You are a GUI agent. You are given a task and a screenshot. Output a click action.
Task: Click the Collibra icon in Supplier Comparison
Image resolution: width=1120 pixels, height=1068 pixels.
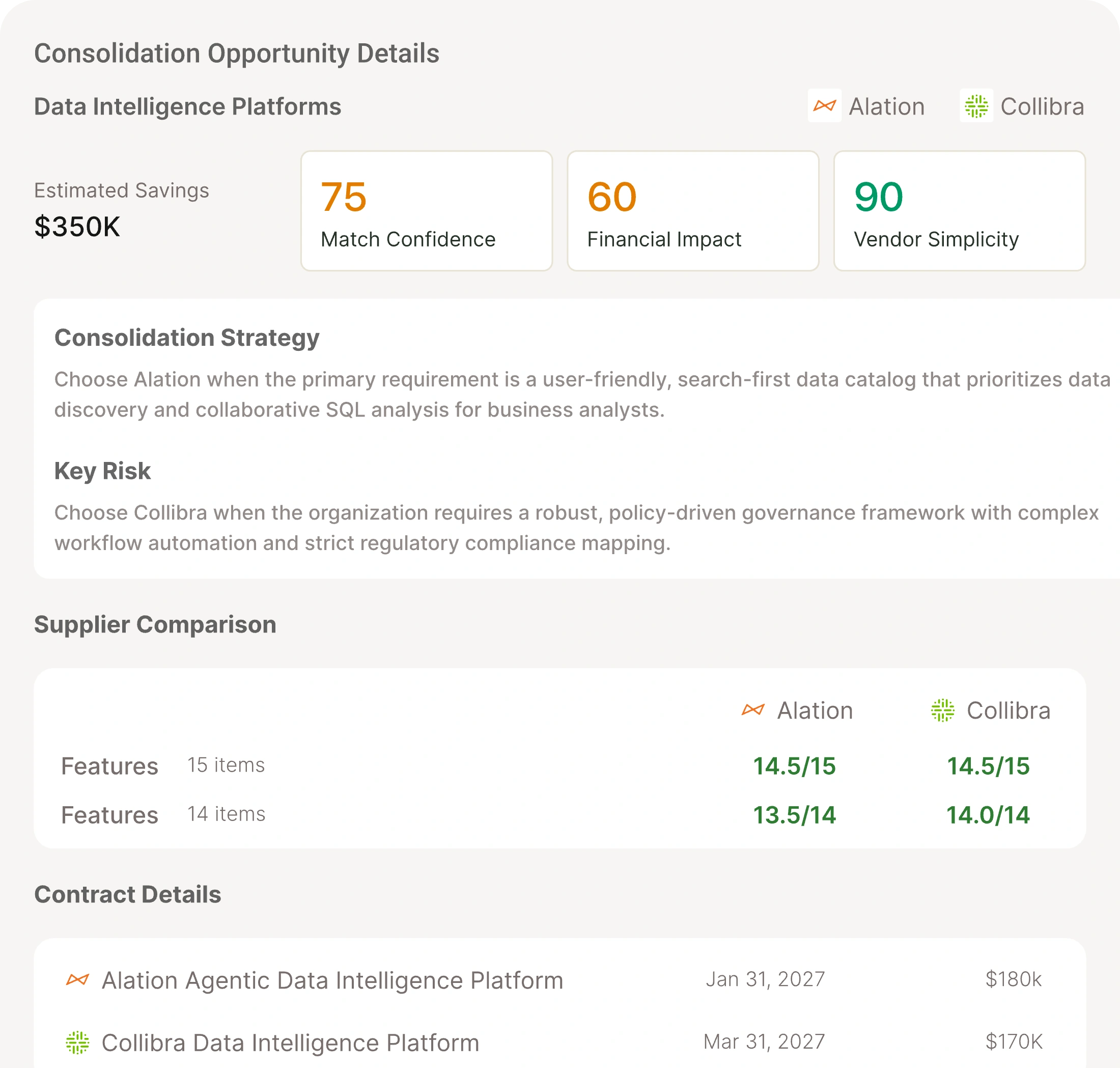(942, 710)
